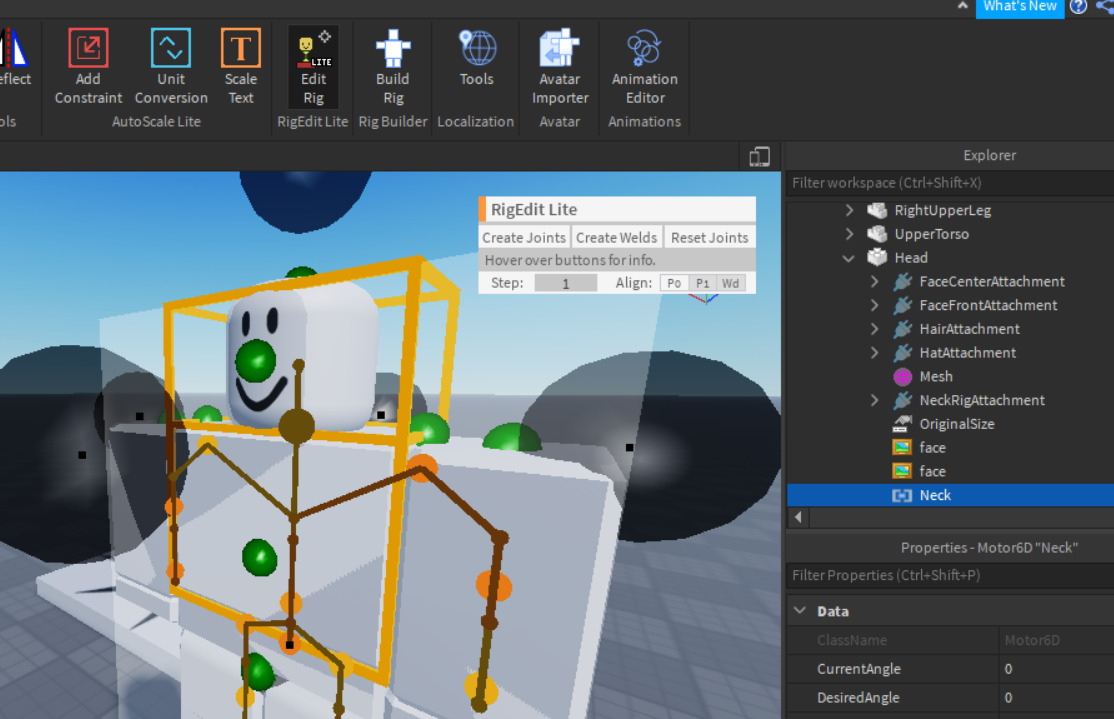The image size is (1114, 719).
Task: Collapse the Data properties section
Action: [x=800, y=610]
